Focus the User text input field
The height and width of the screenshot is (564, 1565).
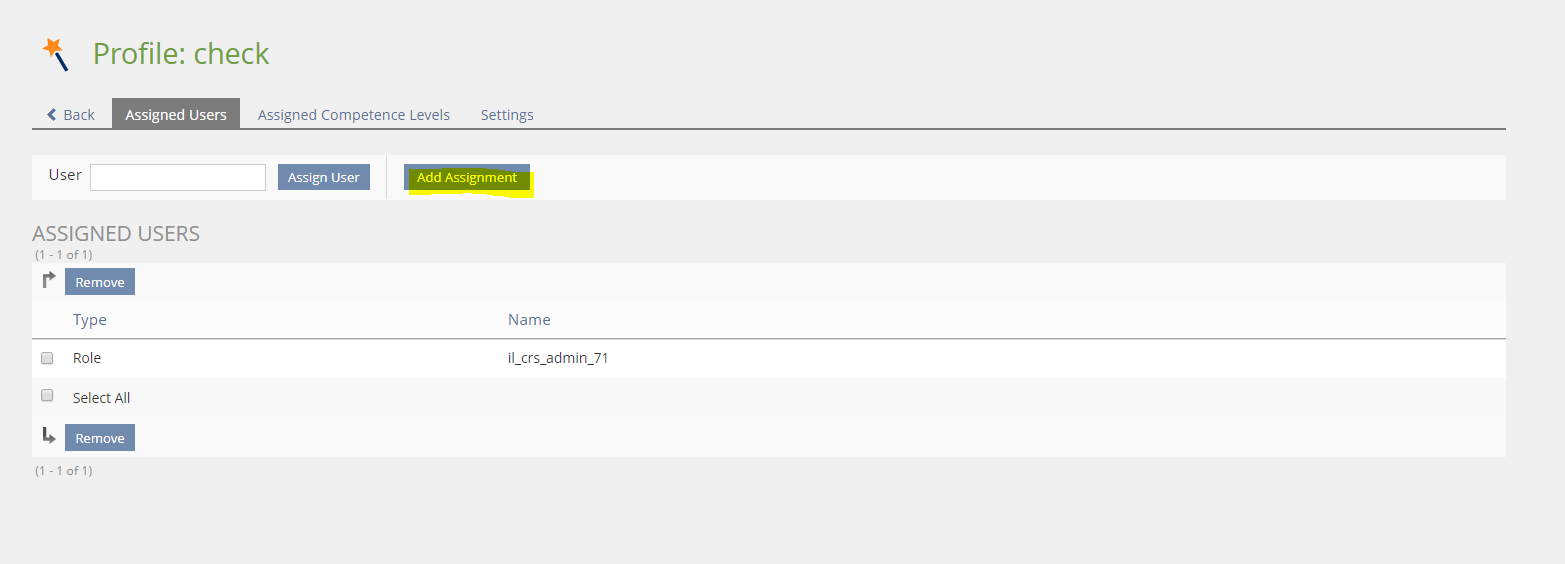tap(178, 177)
